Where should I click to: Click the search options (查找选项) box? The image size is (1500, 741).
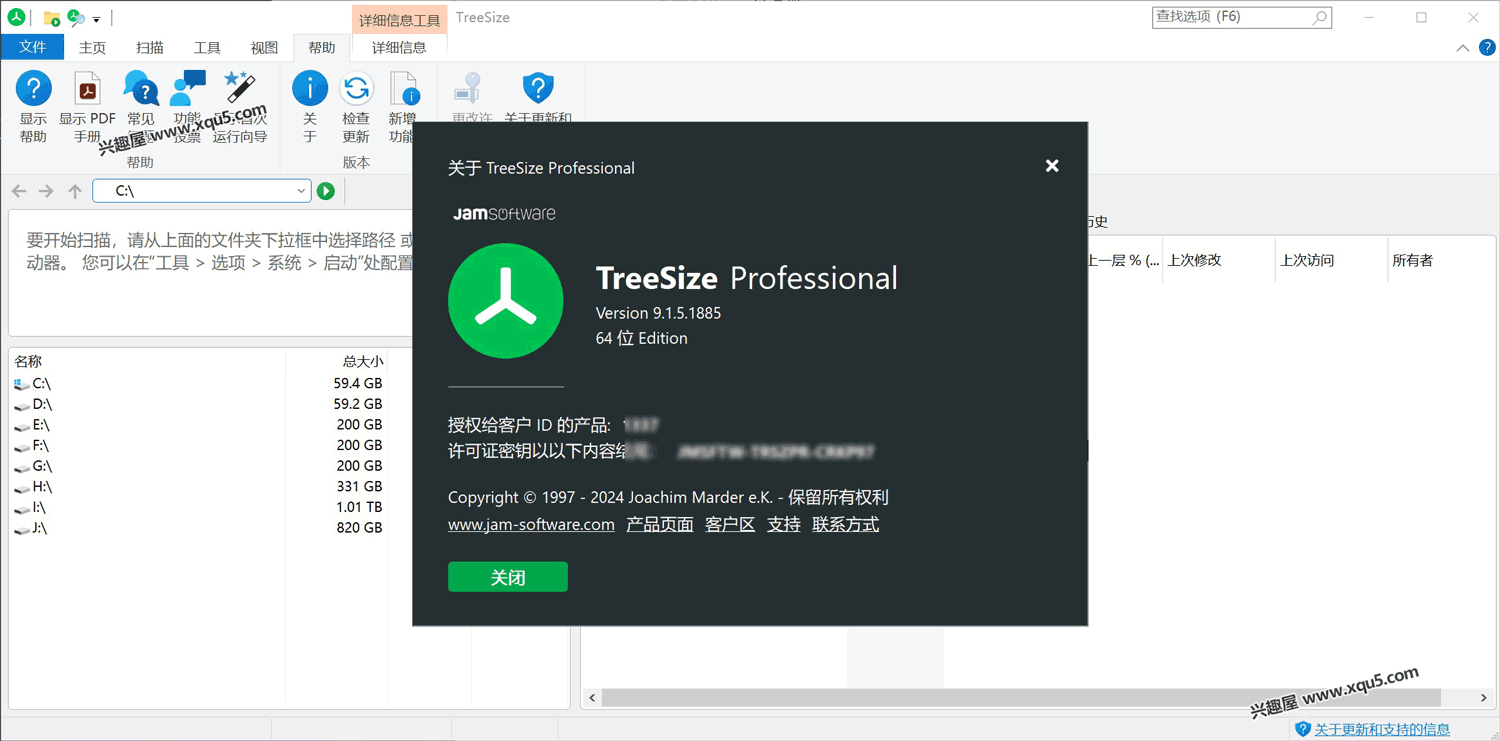[1242, 17]
